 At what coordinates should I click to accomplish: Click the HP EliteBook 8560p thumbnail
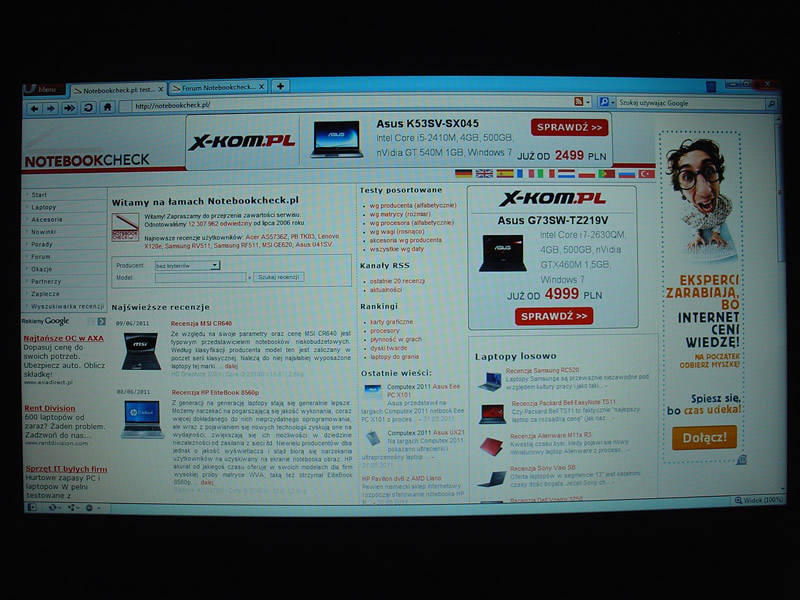[x=141, y=417]
